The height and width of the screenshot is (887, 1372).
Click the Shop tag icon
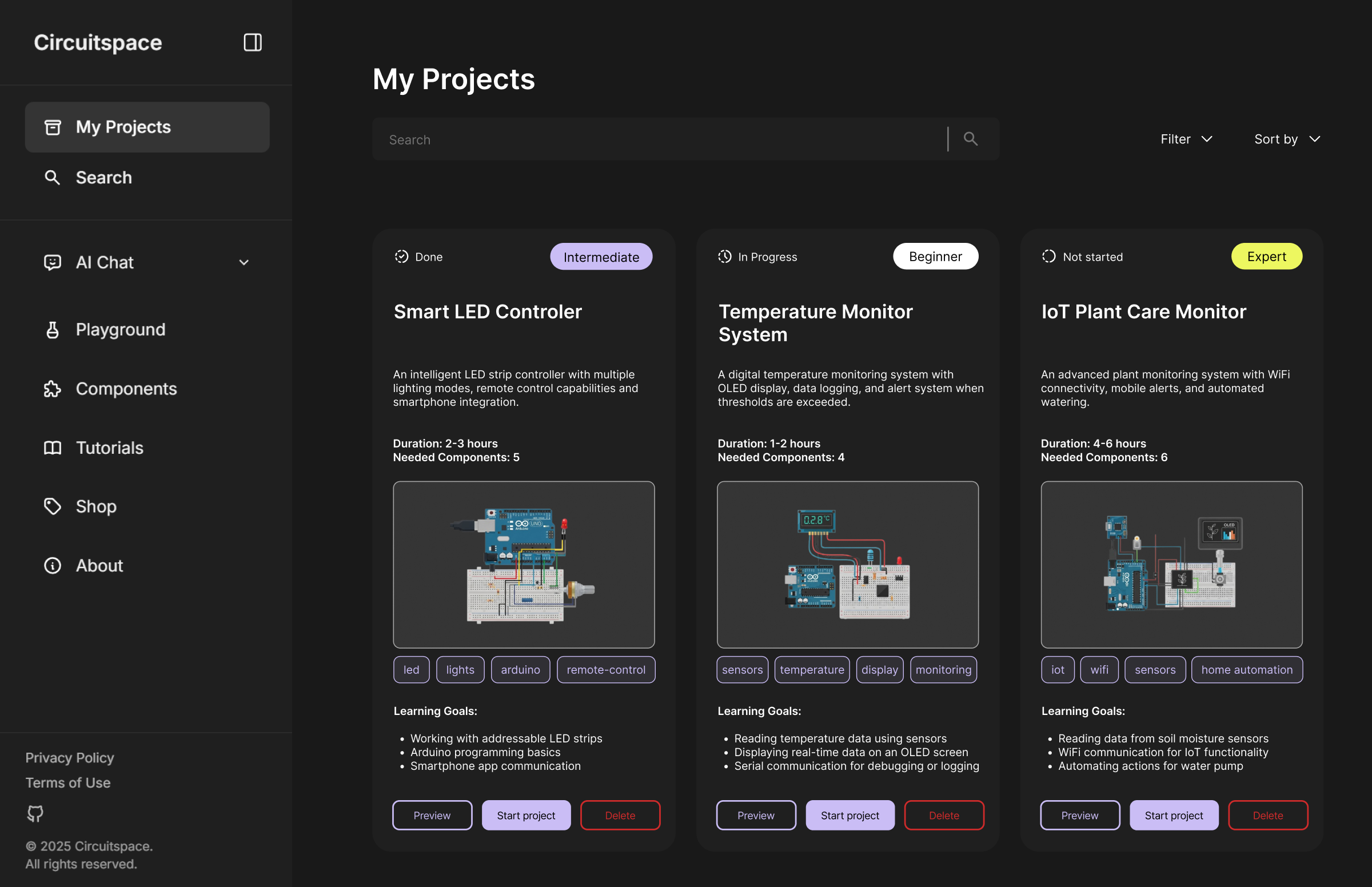(53, 506)
